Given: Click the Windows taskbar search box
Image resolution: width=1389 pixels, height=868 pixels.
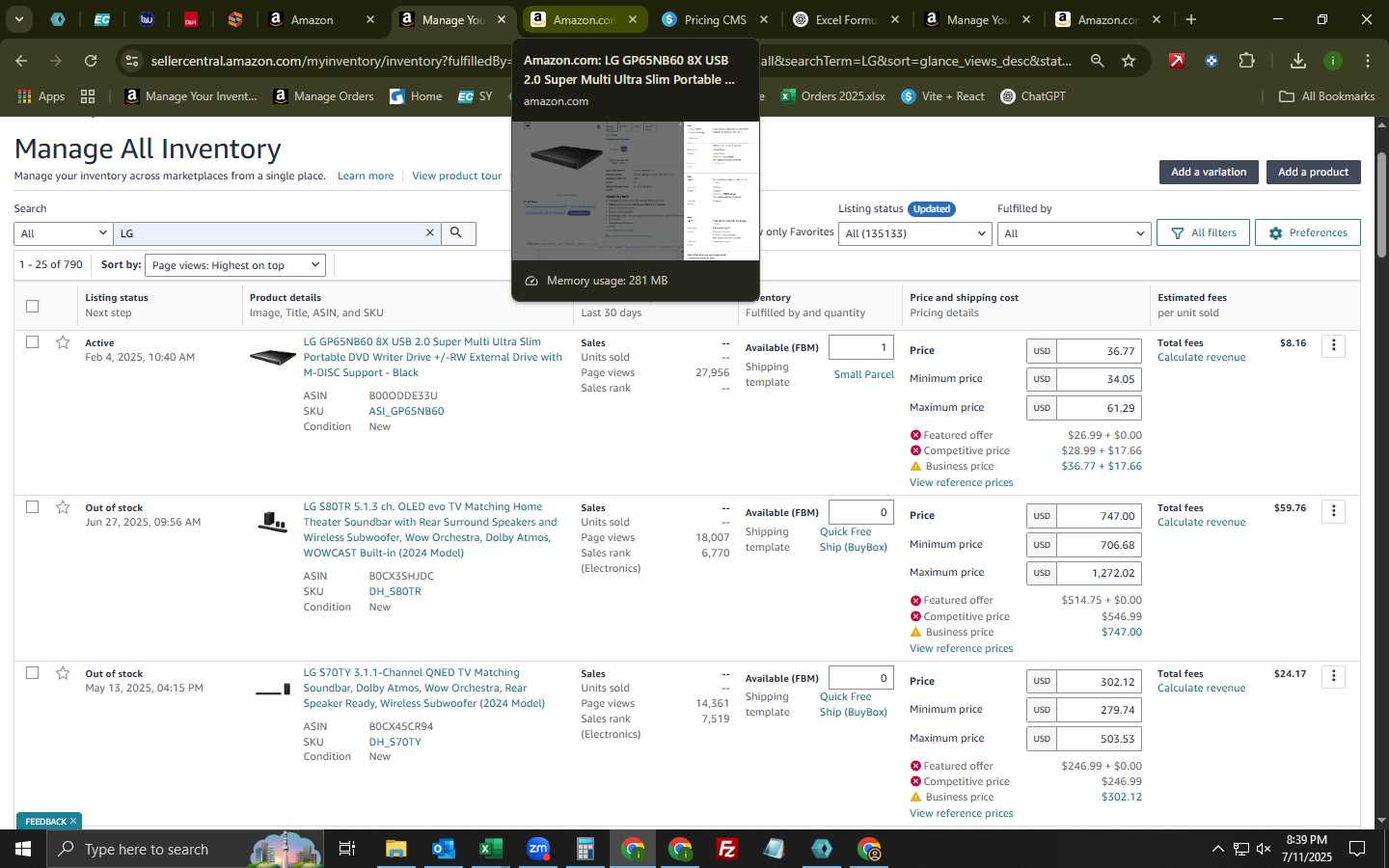Looking at the screenshot, I should [x=183, y=849].
